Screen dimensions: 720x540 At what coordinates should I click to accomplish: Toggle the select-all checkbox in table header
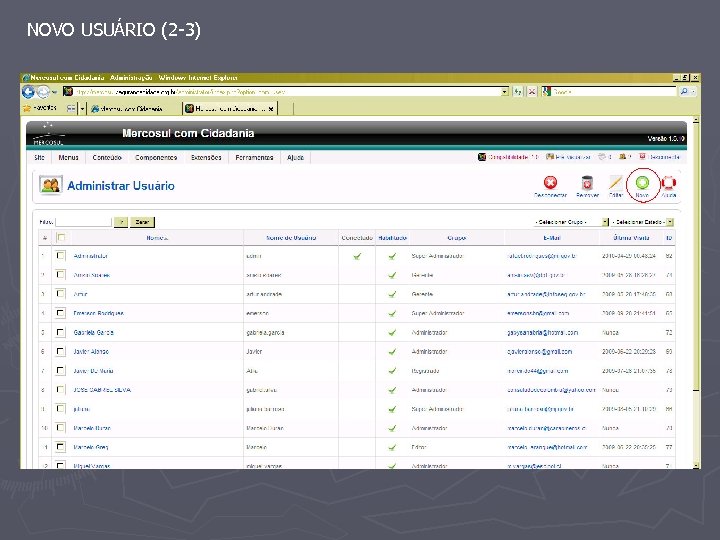pos(61,237)
